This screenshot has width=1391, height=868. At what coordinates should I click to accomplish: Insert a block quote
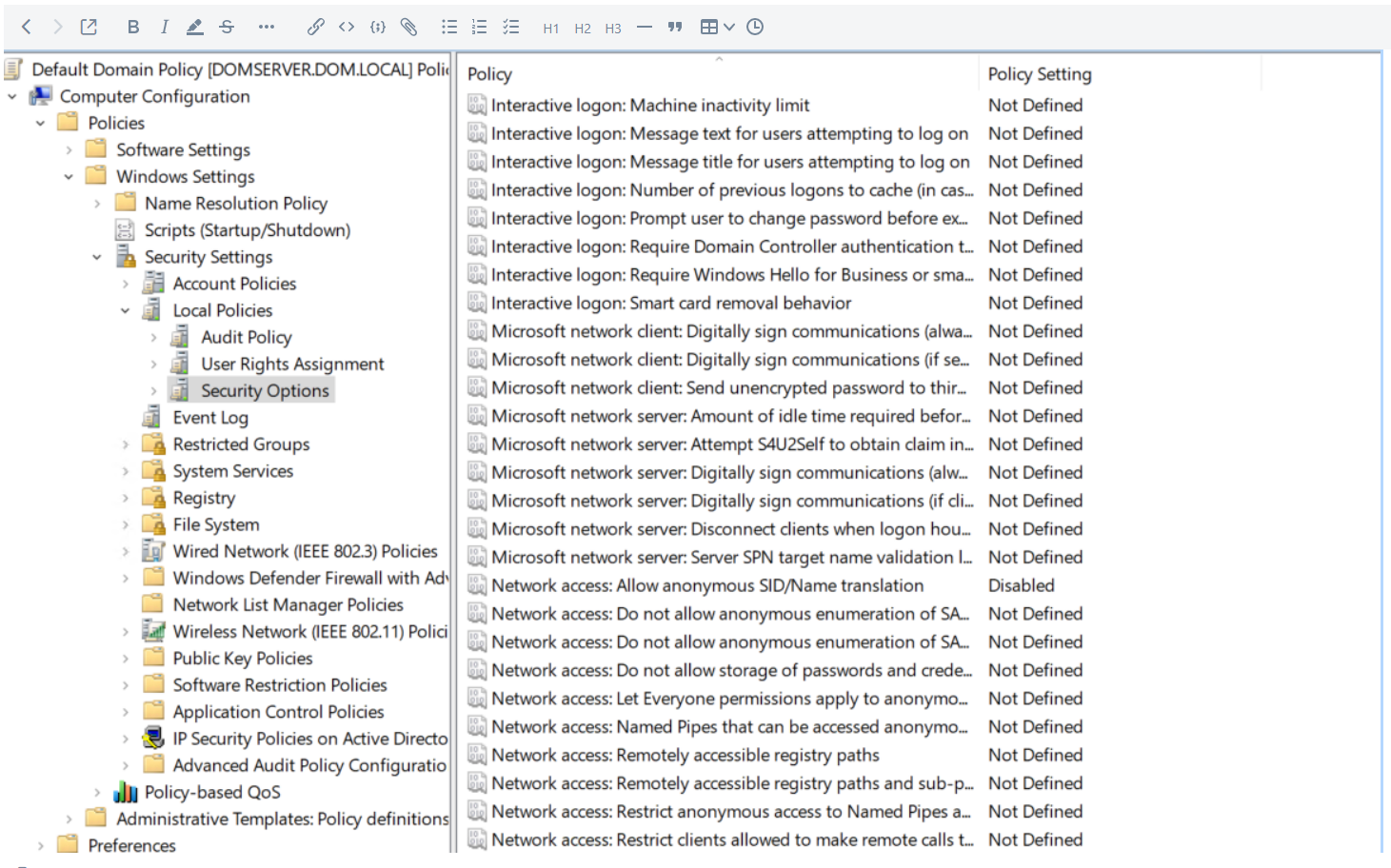pos(674,27)
